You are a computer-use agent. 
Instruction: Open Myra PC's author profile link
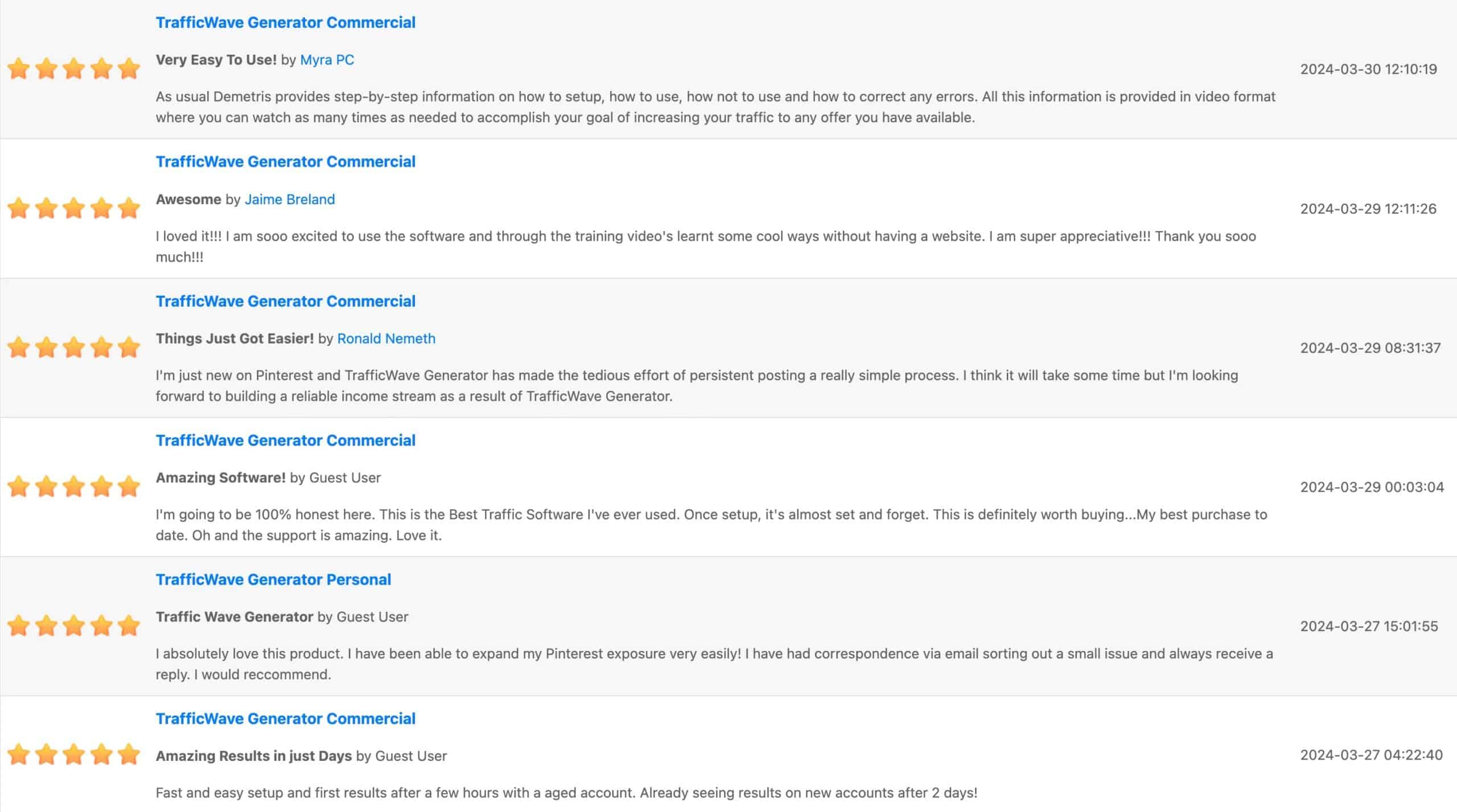tap(327, 60)
